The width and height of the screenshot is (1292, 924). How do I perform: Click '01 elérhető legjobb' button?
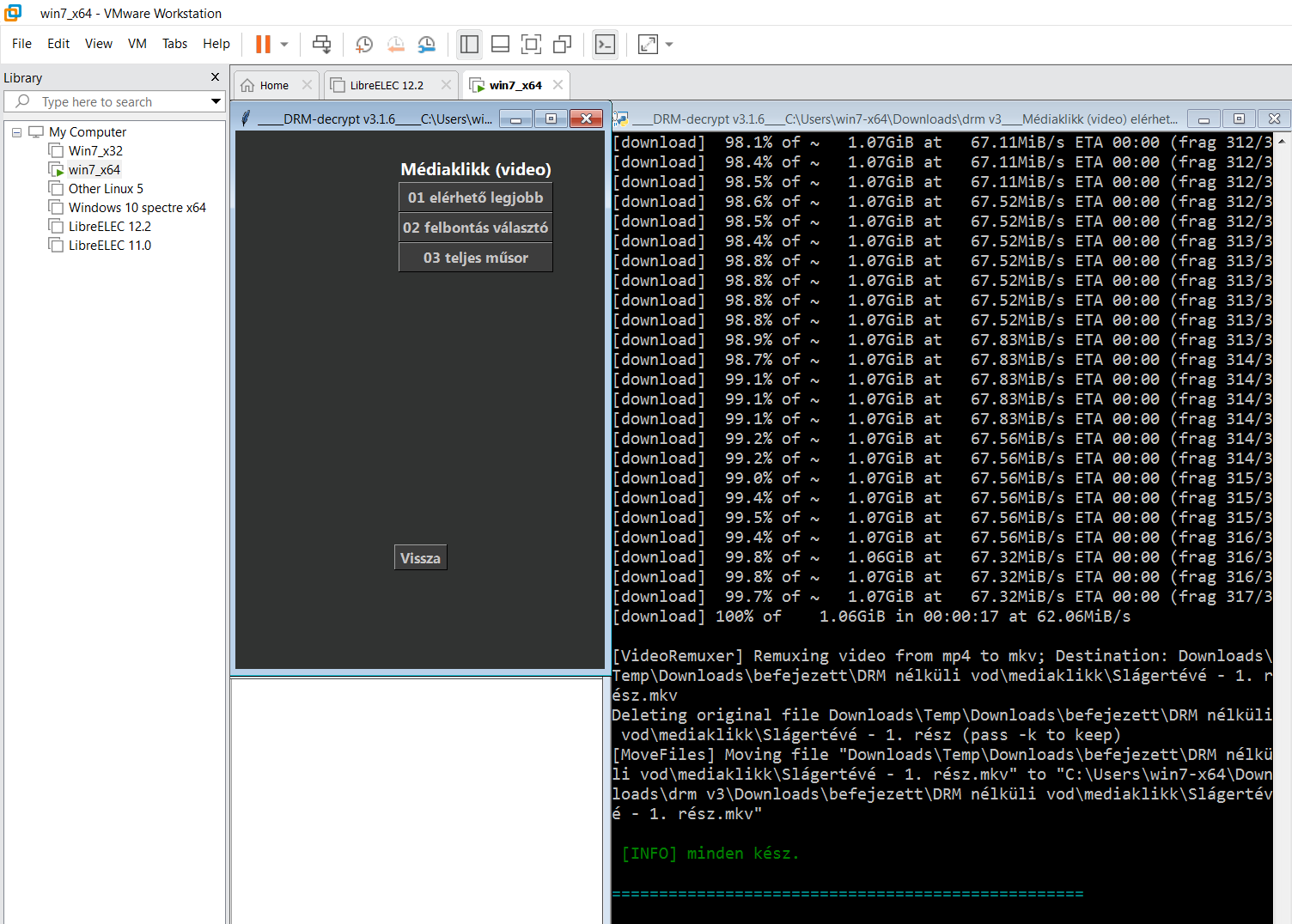click(475, 198)
